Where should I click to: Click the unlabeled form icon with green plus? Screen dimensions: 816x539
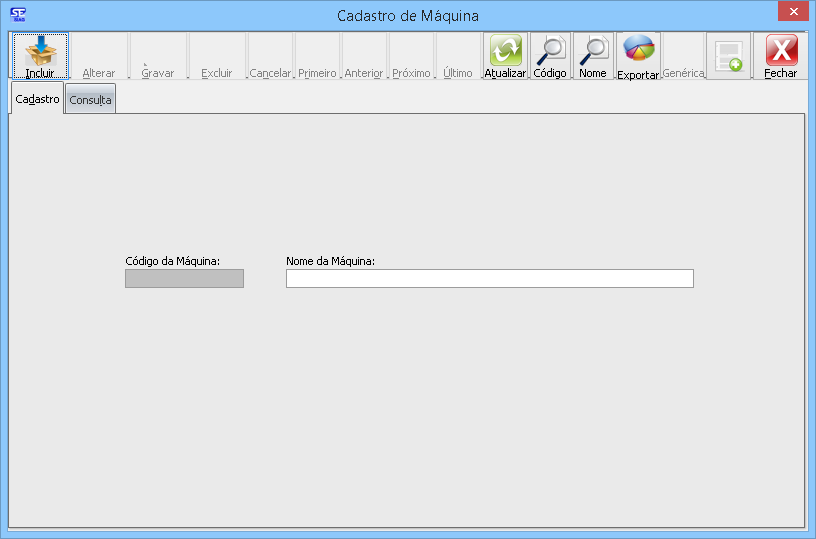(728, 56)
